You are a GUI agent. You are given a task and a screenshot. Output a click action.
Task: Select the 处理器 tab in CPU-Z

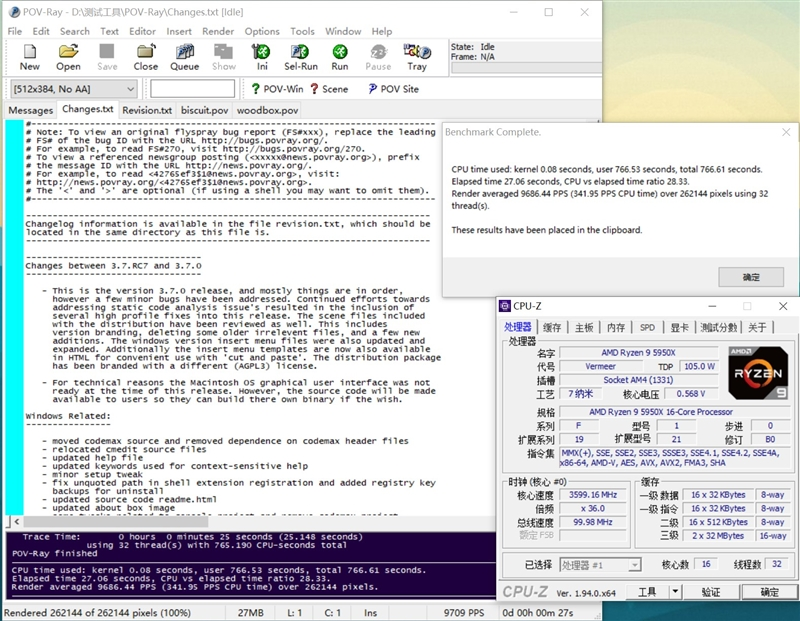(x=518, y=327)
